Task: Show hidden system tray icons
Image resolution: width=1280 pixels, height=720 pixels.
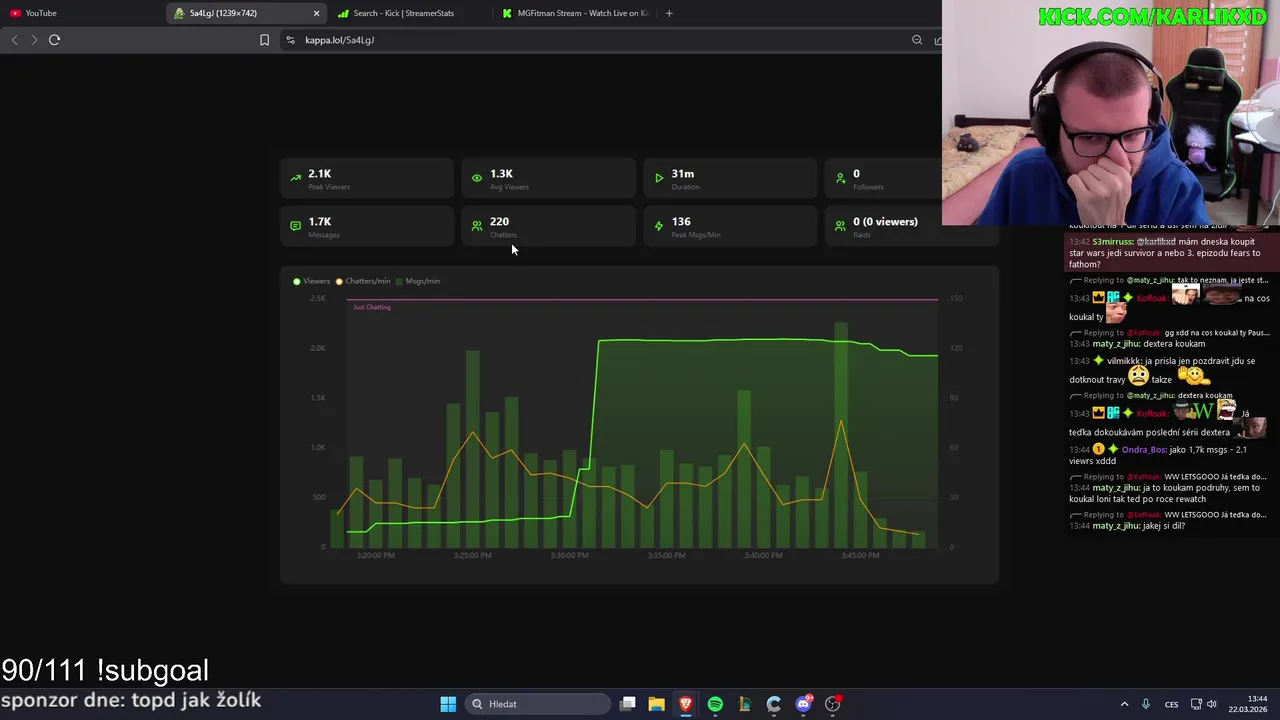Action: click(x=1124, y=704)
